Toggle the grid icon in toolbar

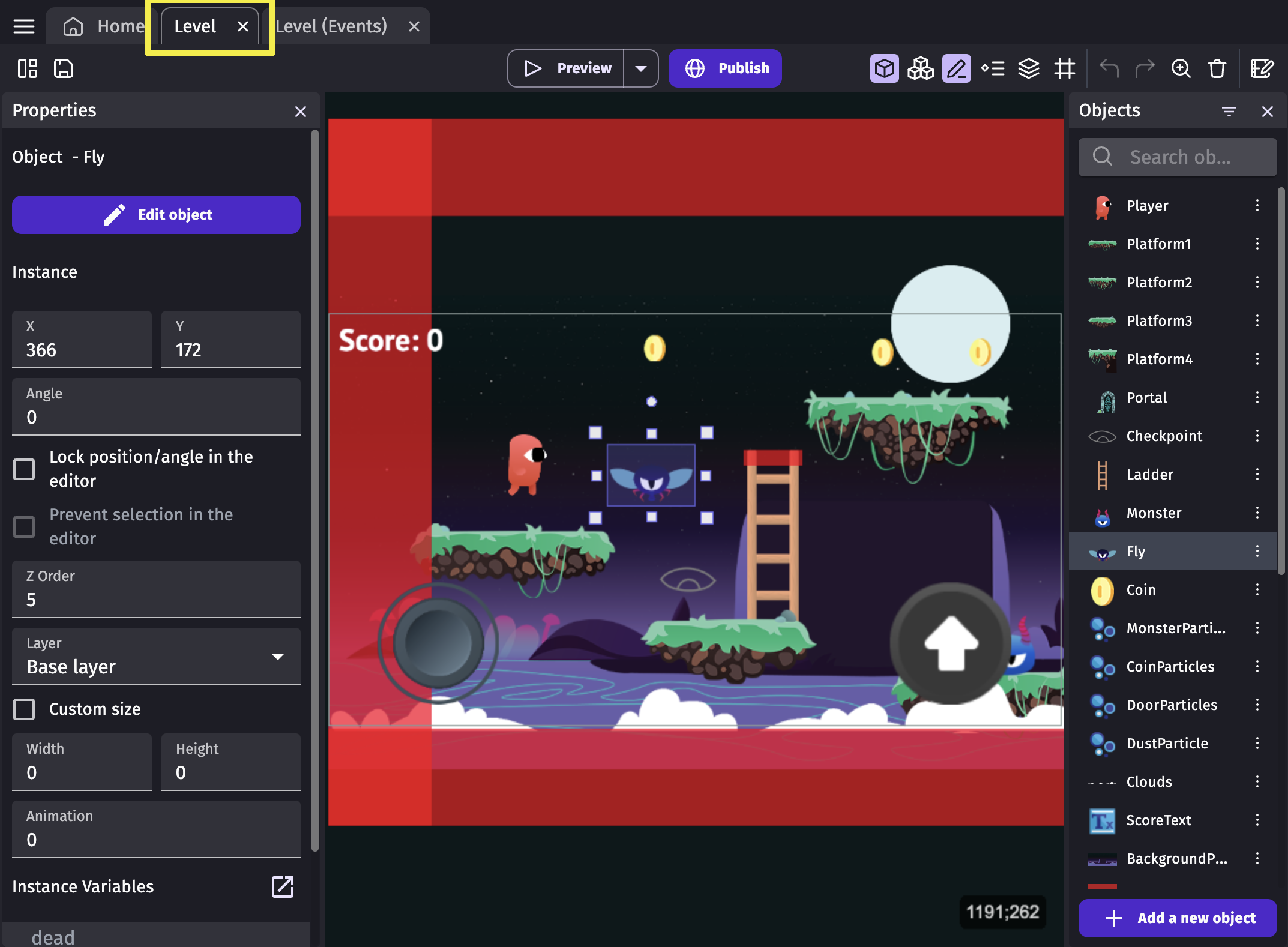(x=1065, y=68)
